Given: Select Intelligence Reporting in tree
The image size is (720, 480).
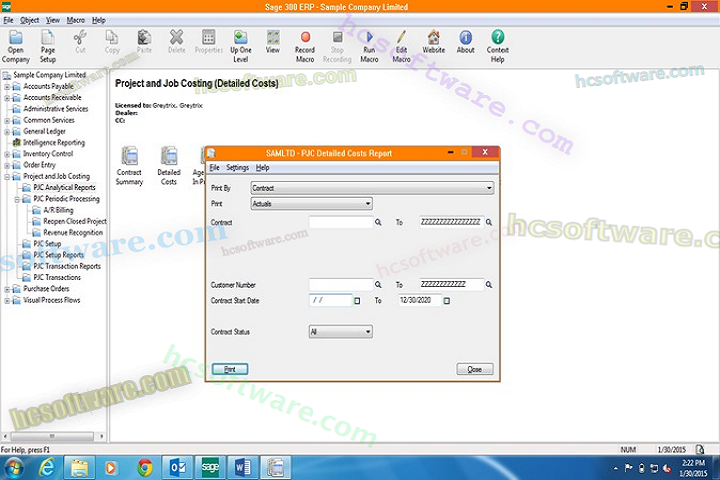Looking at the screenshot, I should tap(54, 142).
